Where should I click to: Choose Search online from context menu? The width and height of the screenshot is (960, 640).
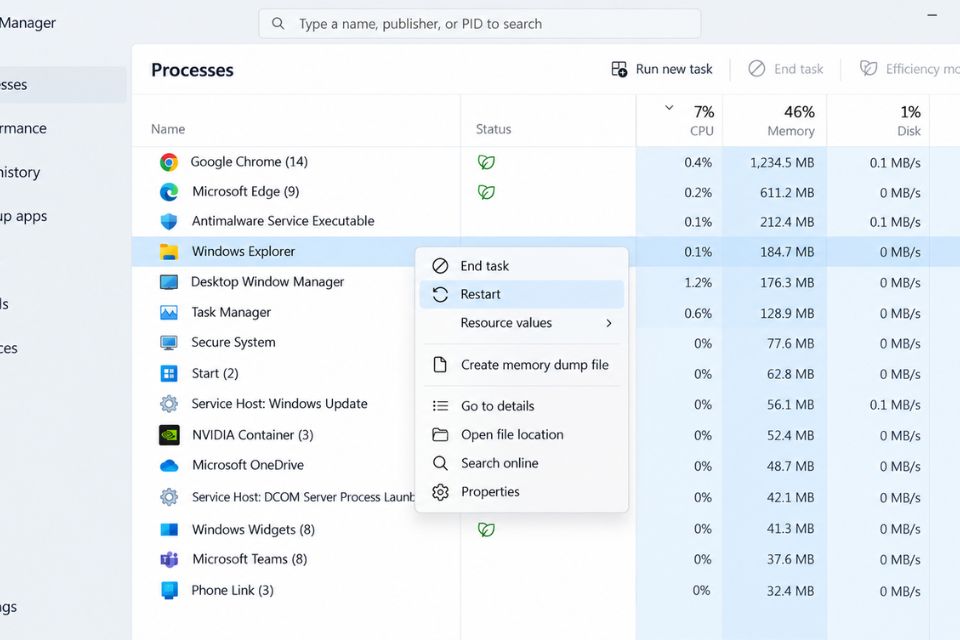[x=522, y=464]
